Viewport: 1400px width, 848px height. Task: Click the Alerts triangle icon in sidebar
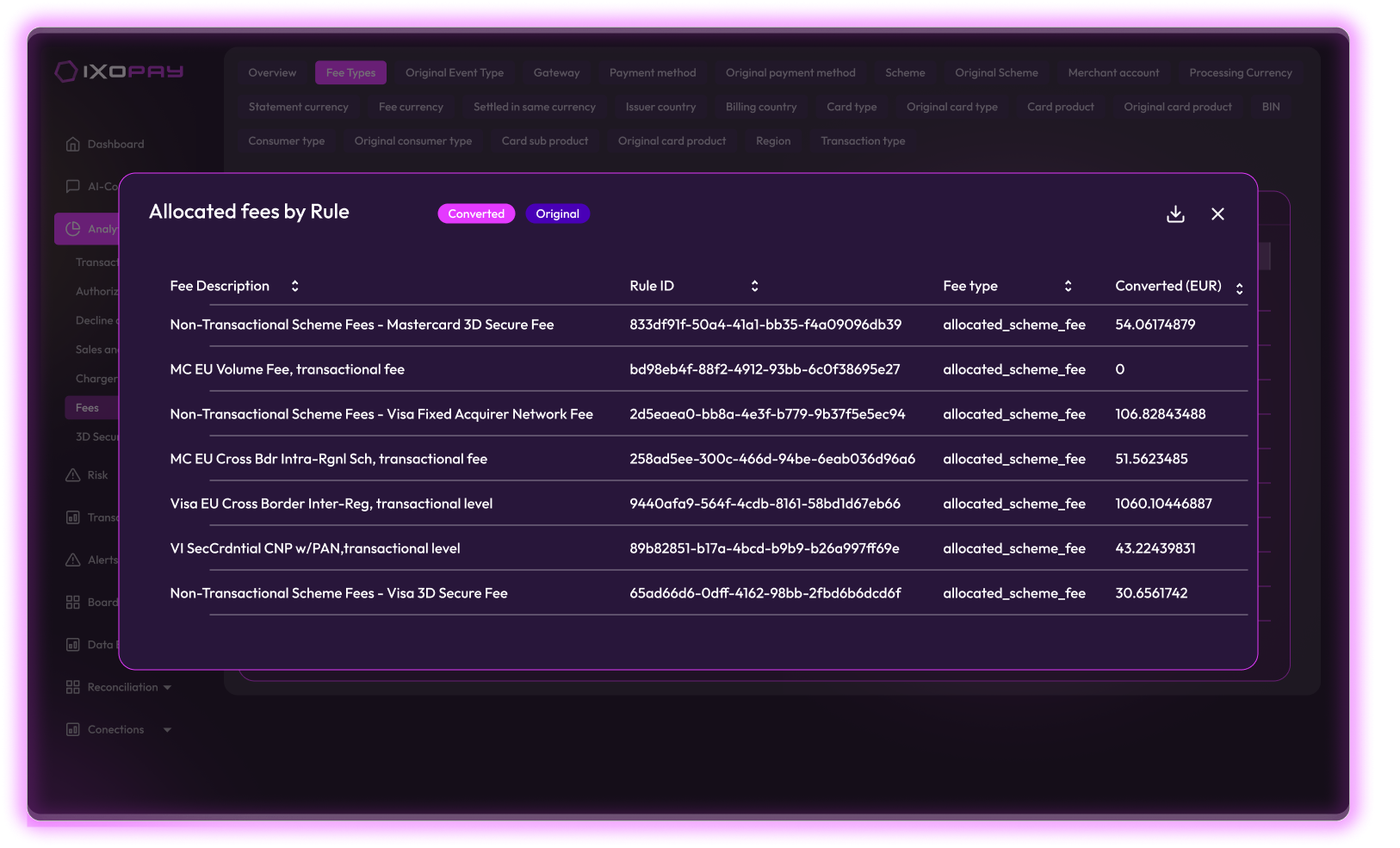[x=73, y=560]
